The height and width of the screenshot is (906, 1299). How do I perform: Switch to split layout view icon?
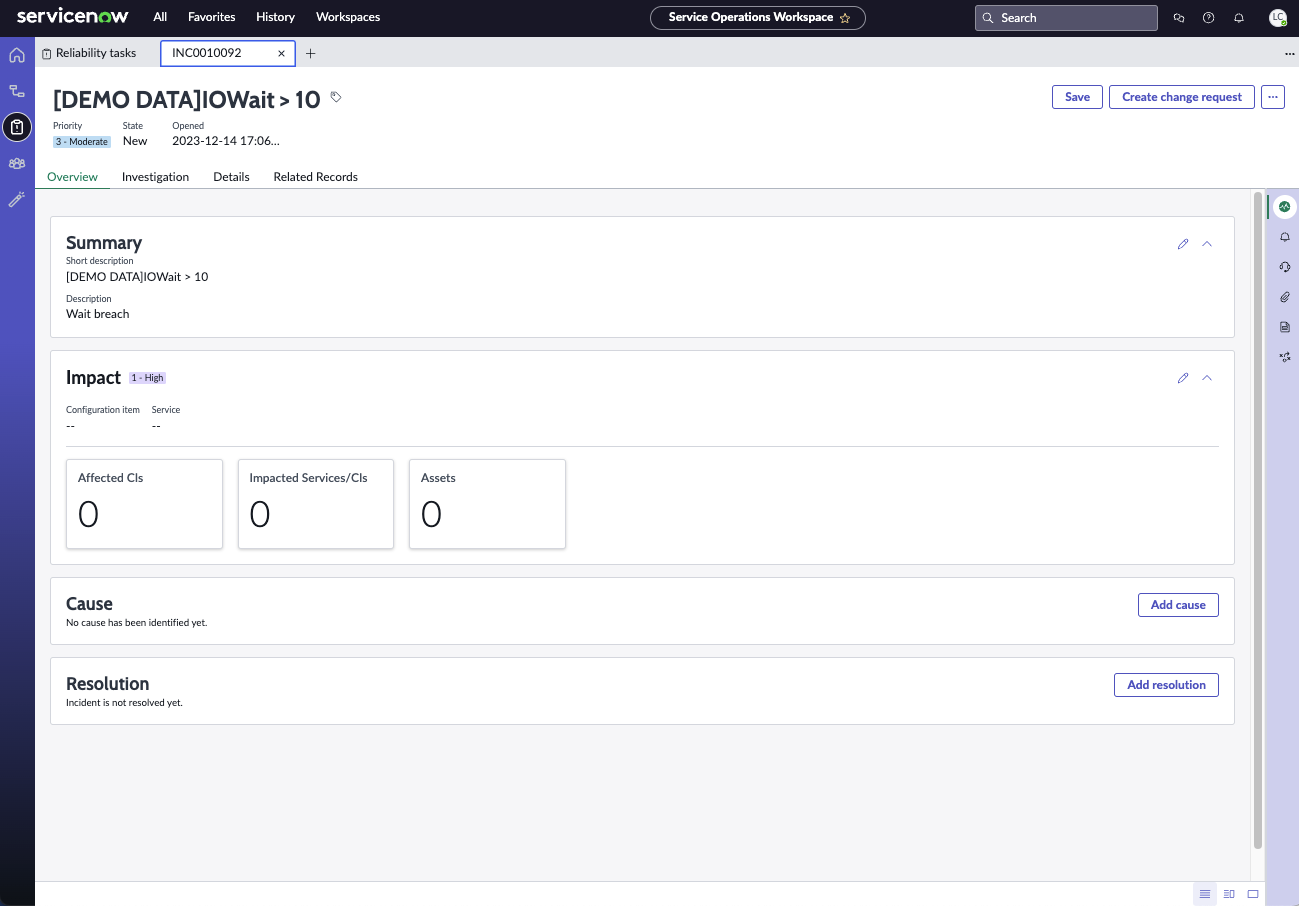pos(1229,894)
